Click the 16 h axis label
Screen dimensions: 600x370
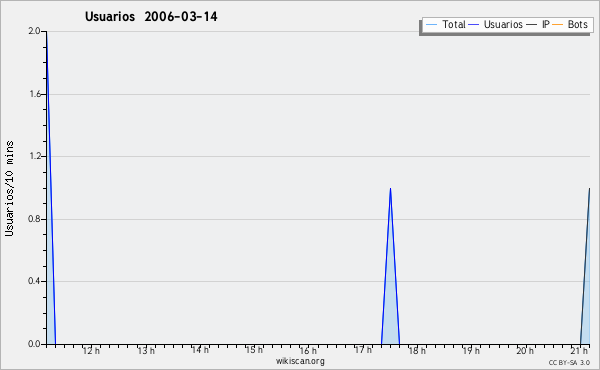tap(308, 350)
